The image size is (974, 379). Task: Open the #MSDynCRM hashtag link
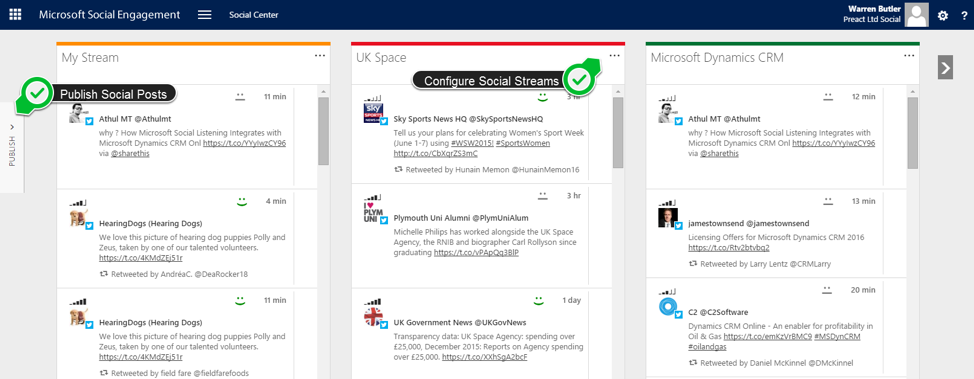click(x=838, y=337)
